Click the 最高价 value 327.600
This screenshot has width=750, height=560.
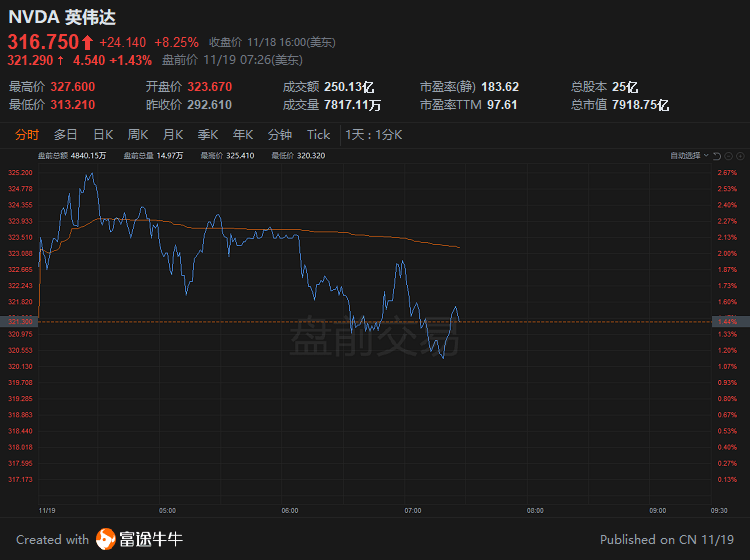pyautogui.click(x=73, y=87)
